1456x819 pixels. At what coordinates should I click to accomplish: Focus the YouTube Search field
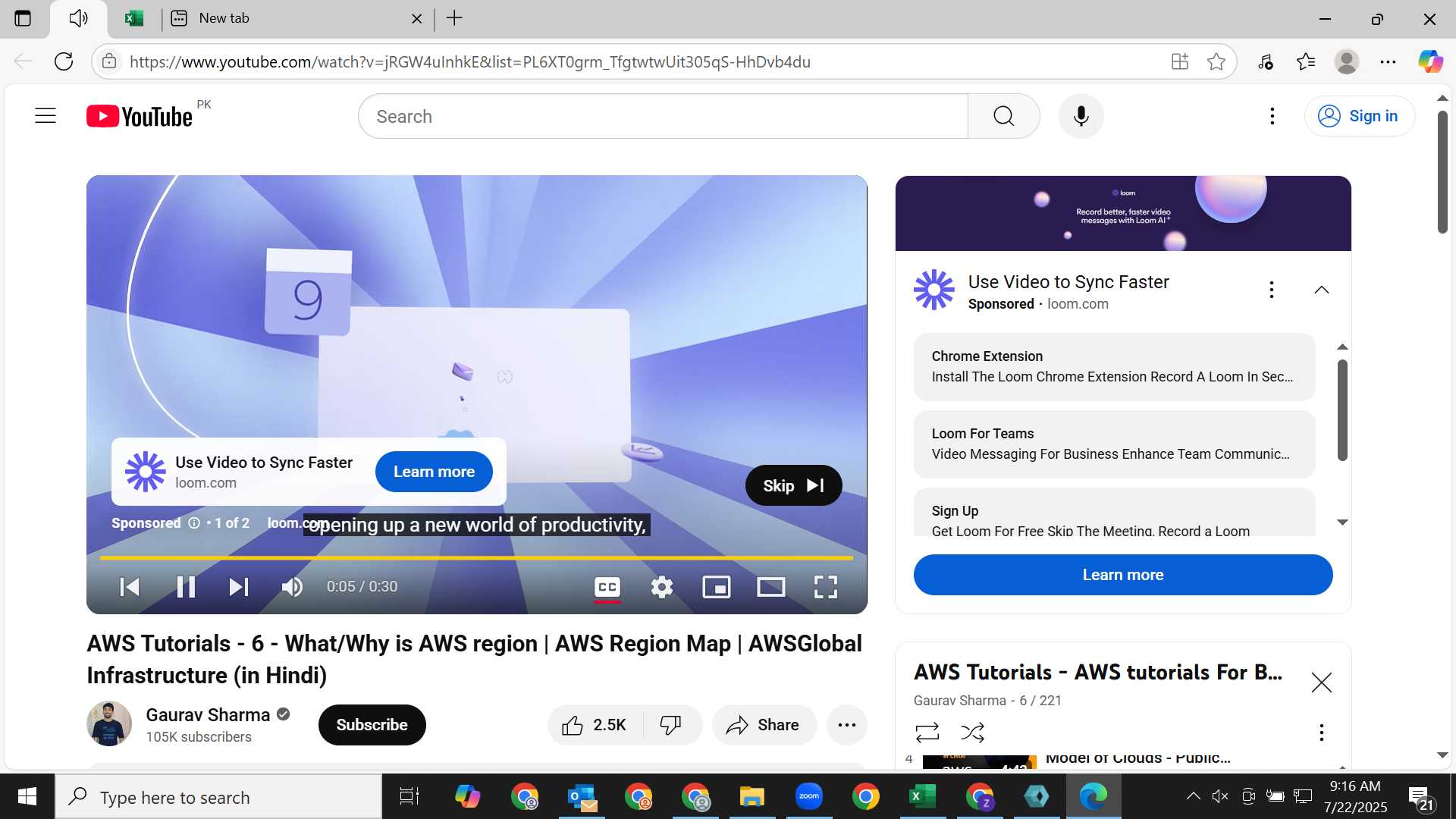click(x=664, y=116)
